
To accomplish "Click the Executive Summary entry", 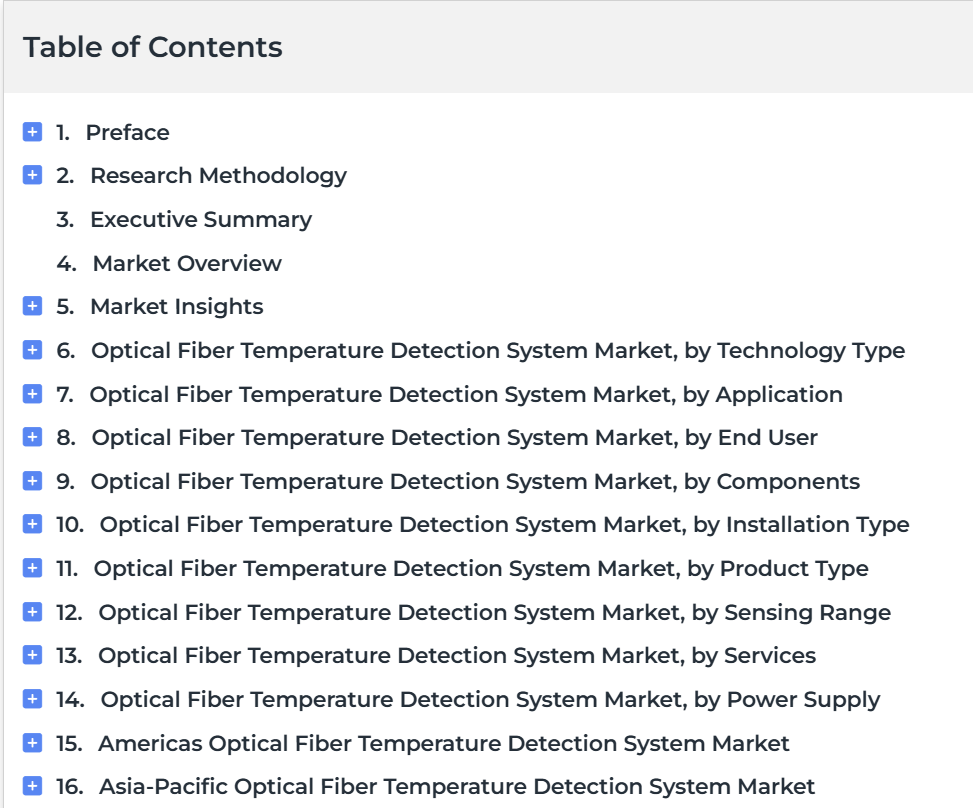I will (x=200, y=219).
